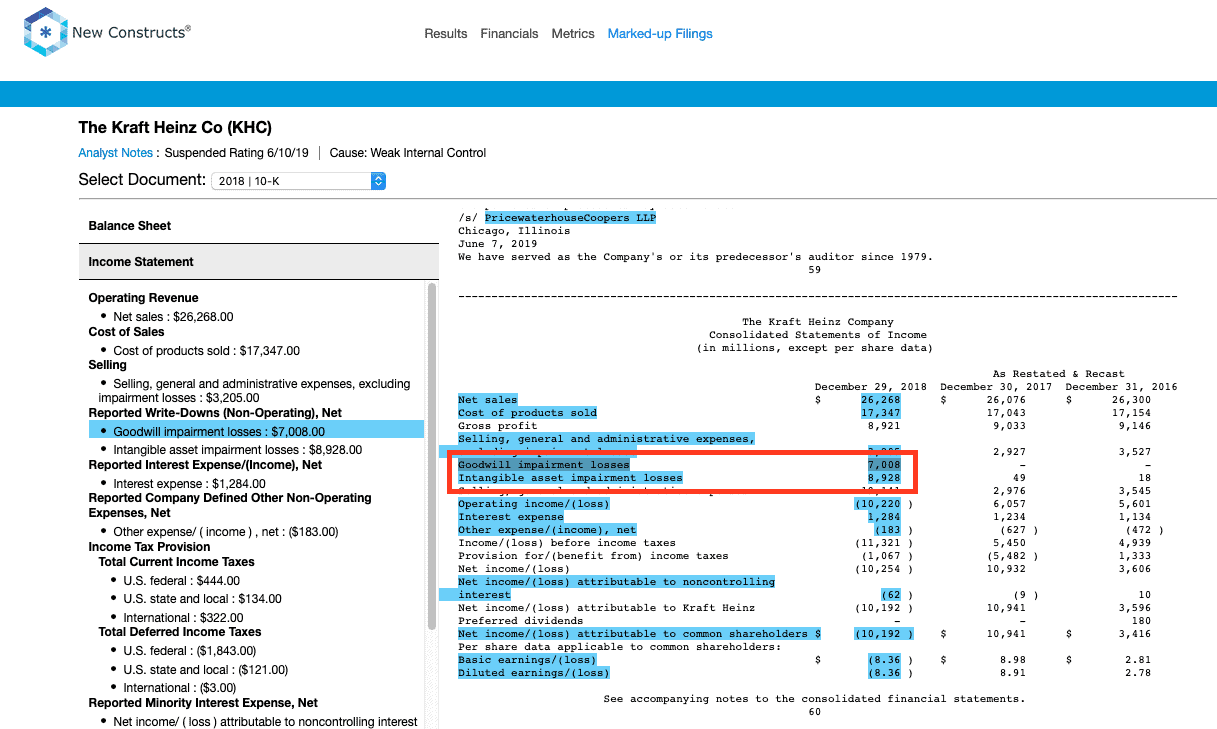
Task: Click highlighted Net sales label in filing
Action: [x=488, y=400]
